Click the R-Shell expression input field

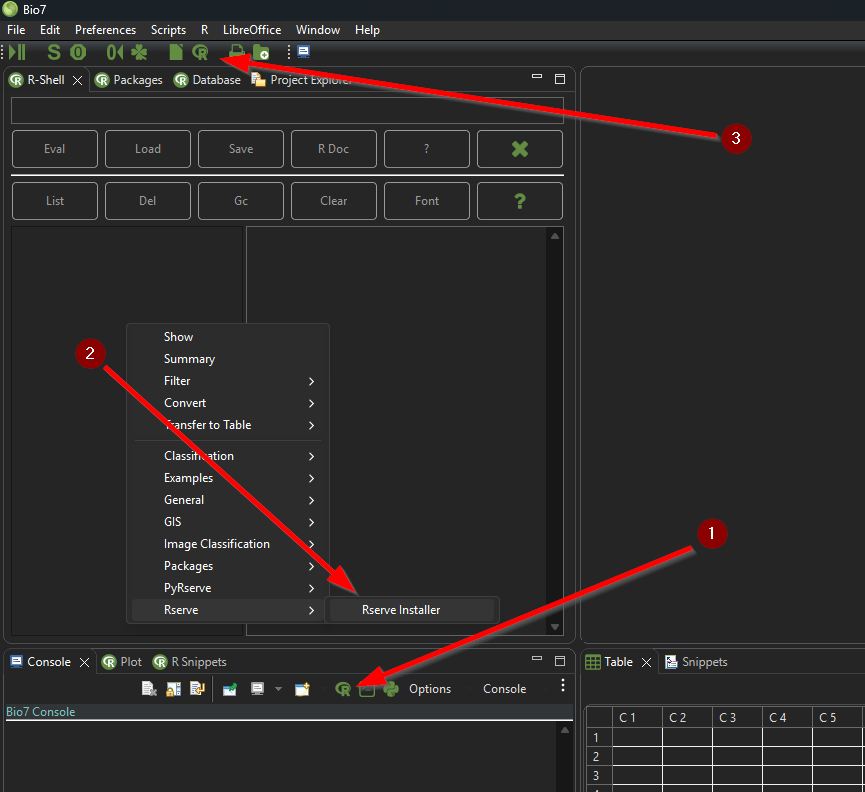tap(287, 111)
